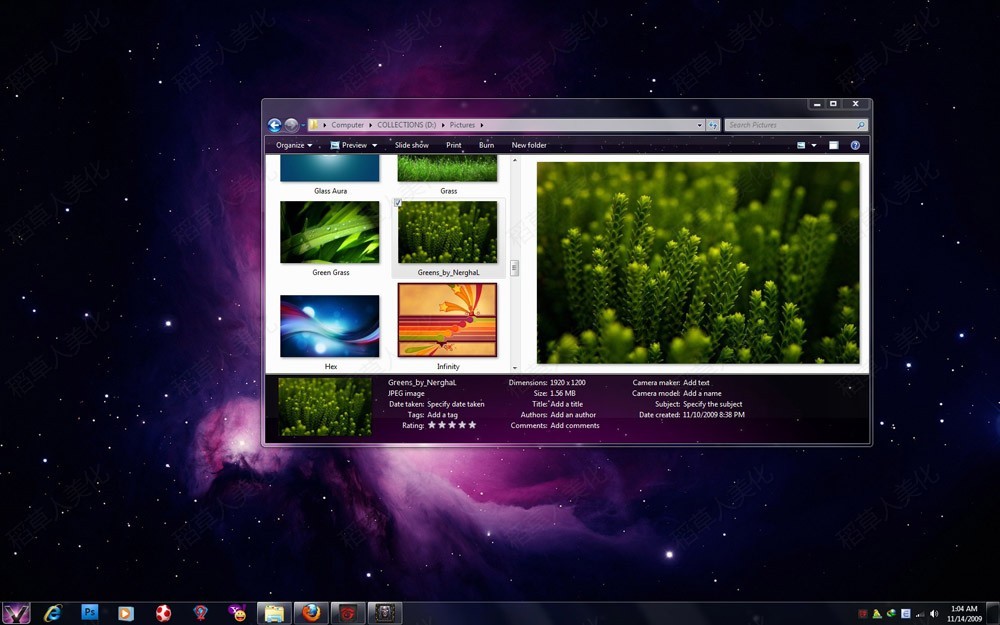Click the Change your view icon
Viewport: 1000px width, 625px height.
click(x=801, y=145)
